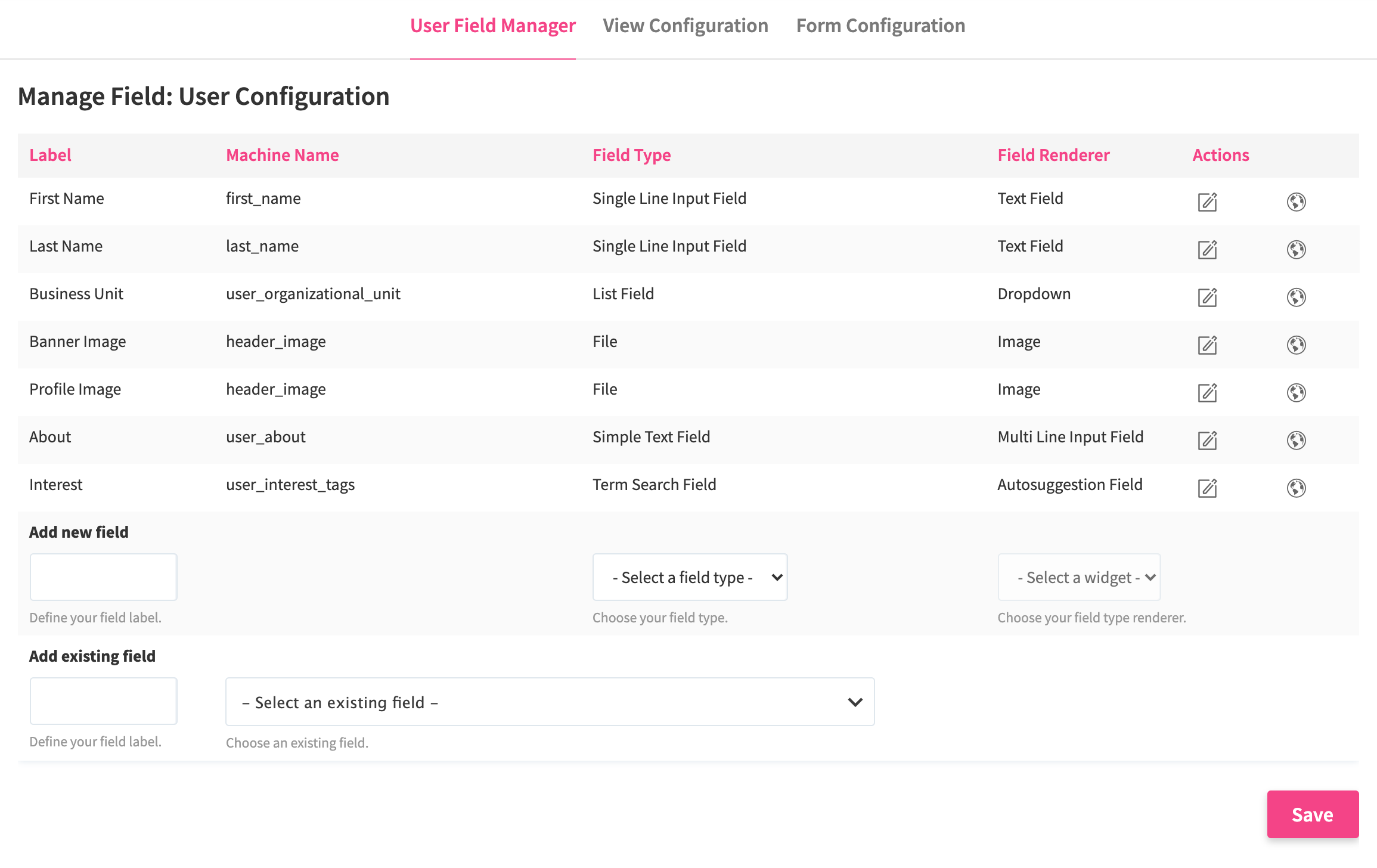Select the Add existing field heading

92,656
